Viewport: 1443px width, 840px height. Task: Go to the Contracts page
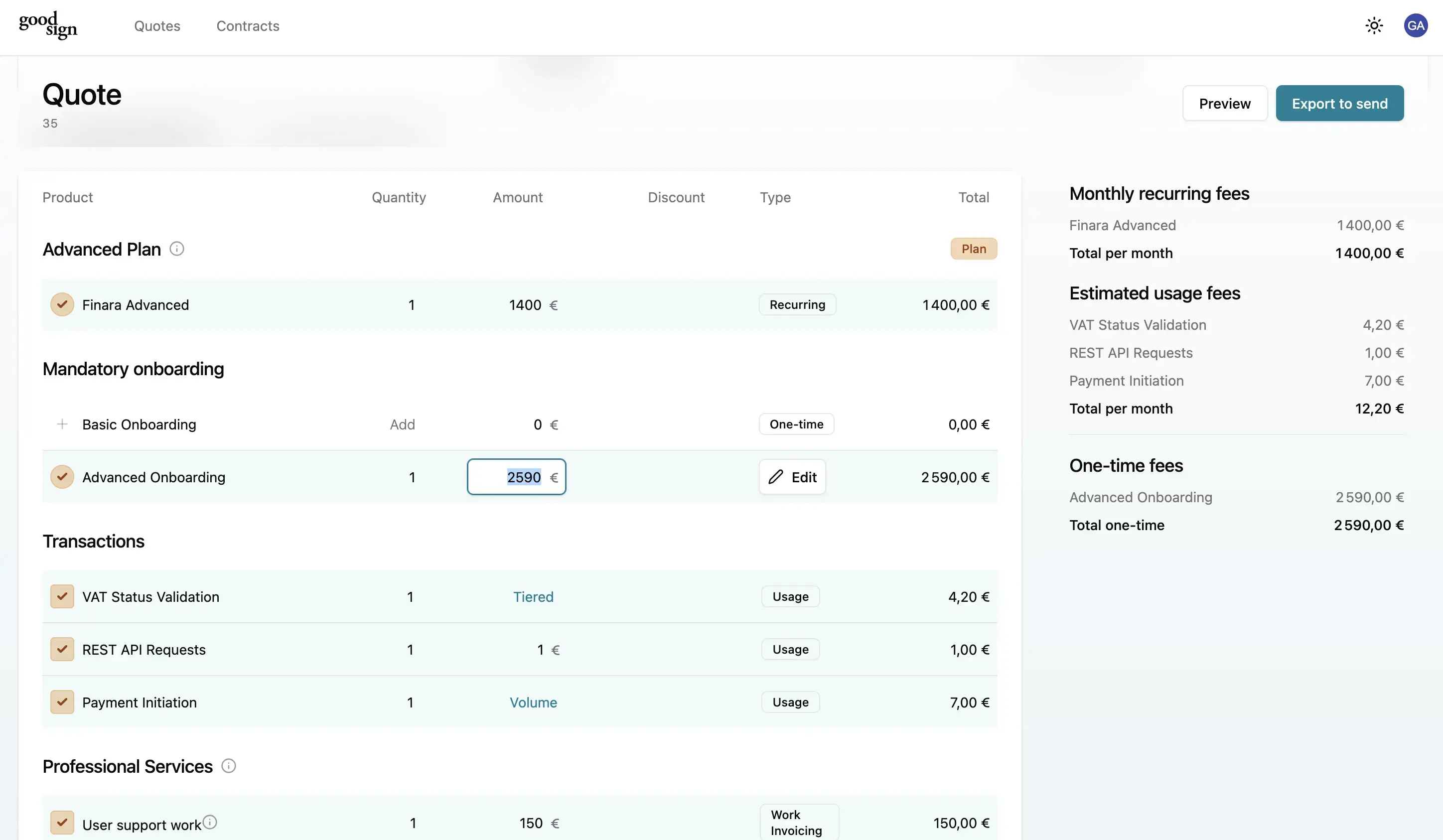248,26
